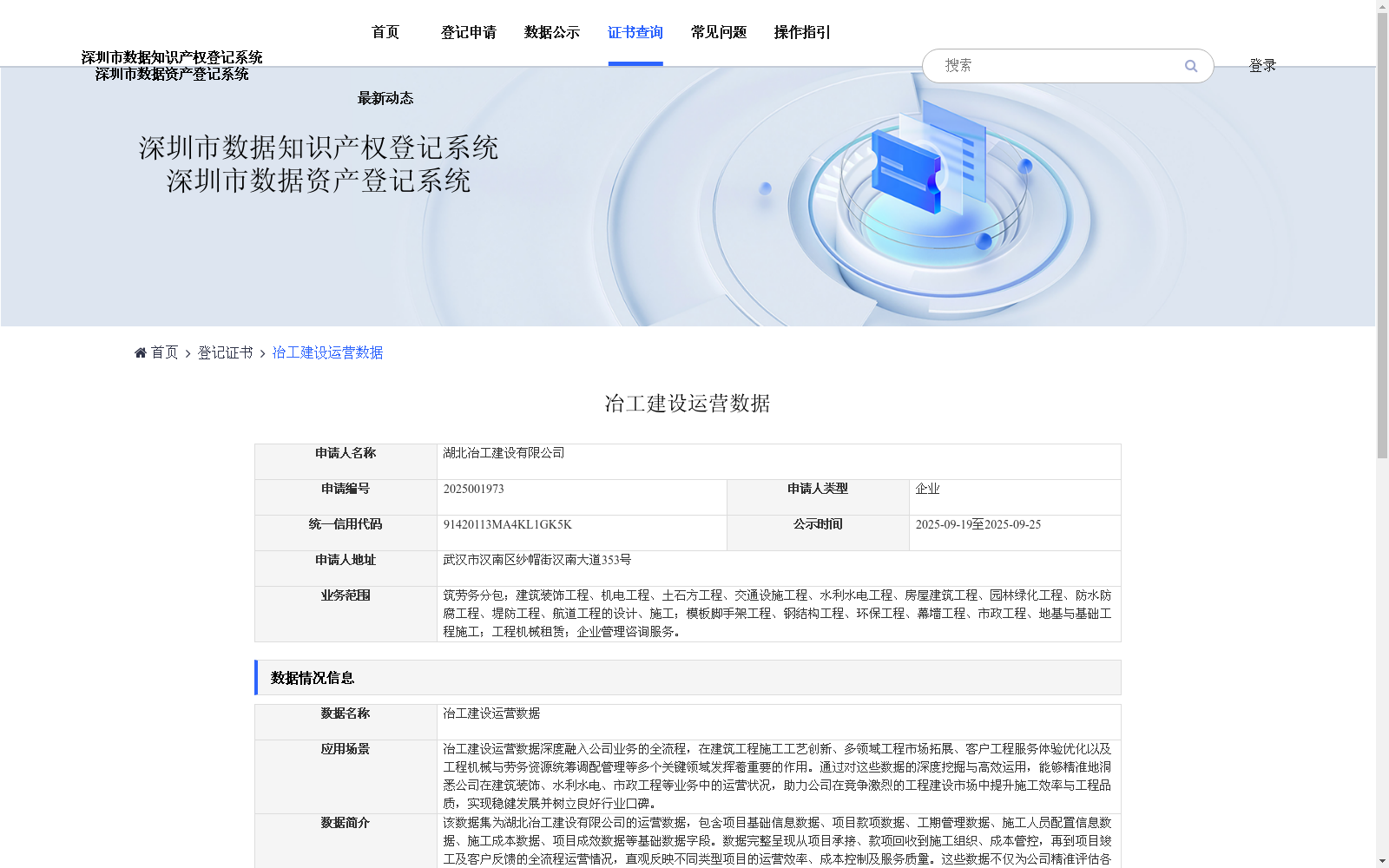
Task: Click the 数据简介 label cell
Action: pyautogui.click(x=346, y=840)
